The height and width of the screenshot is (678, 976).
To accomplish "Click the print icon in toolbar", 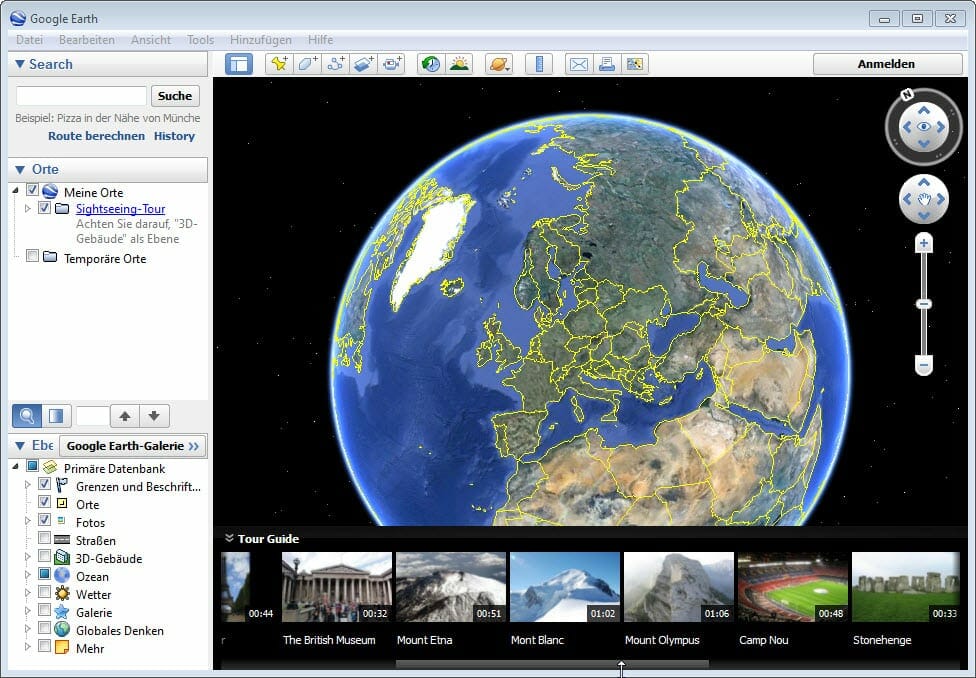I will [x=606, y=64].
